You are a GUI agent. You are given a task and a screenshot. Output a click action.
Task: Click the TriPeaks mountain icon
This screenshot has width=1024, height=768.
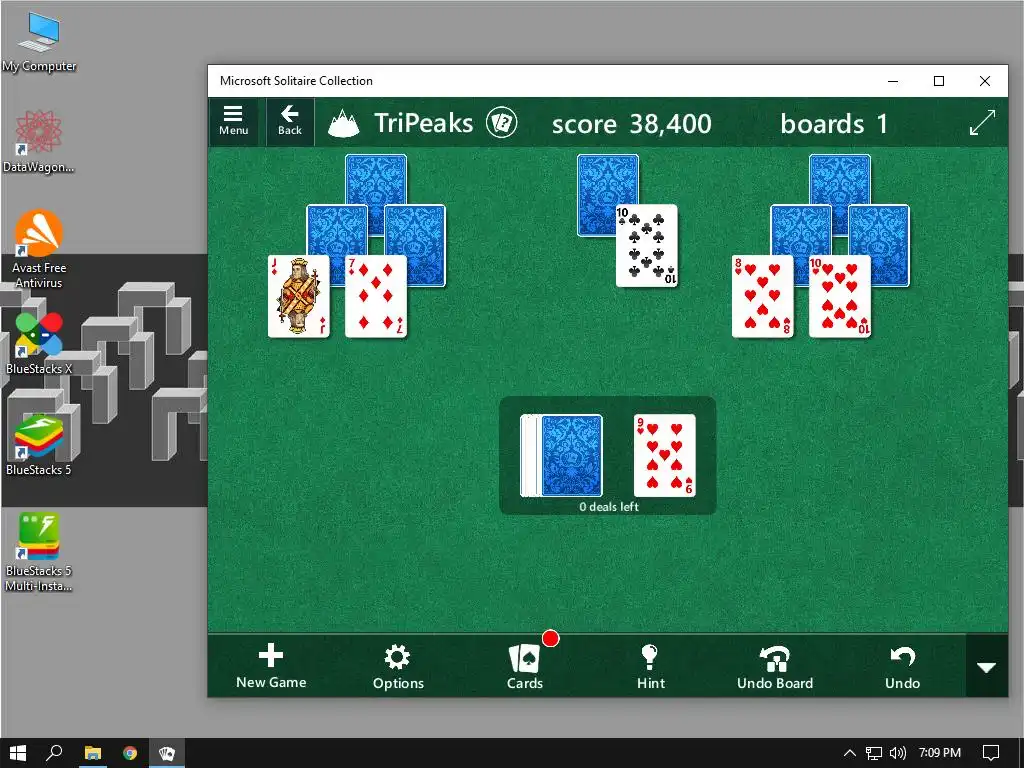(x=344, y=123)
